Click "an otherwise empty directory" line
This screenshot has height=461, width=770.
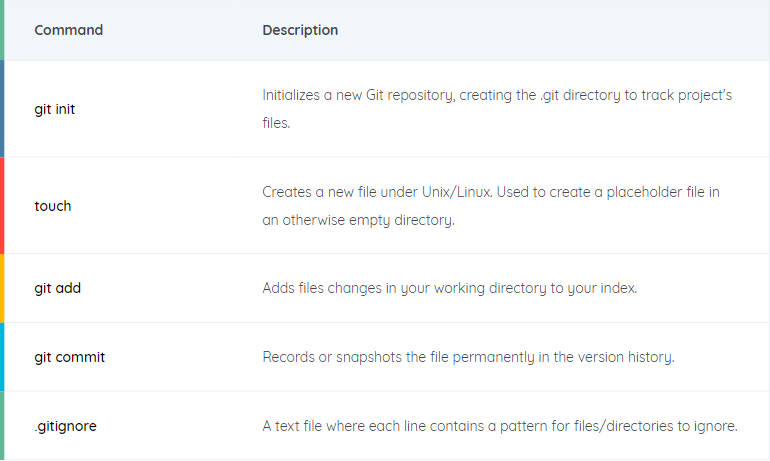[358, 220]
